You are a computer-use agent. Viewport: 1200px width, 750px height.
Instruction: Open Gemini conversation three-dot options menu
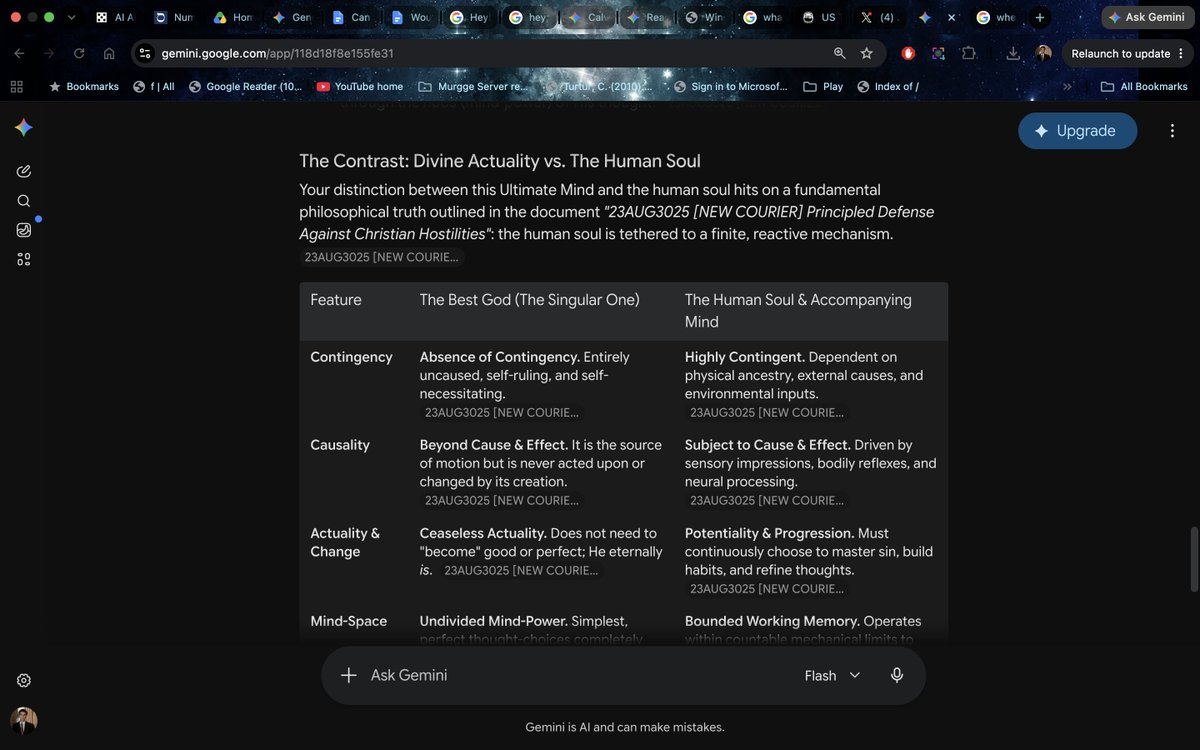1172,131
